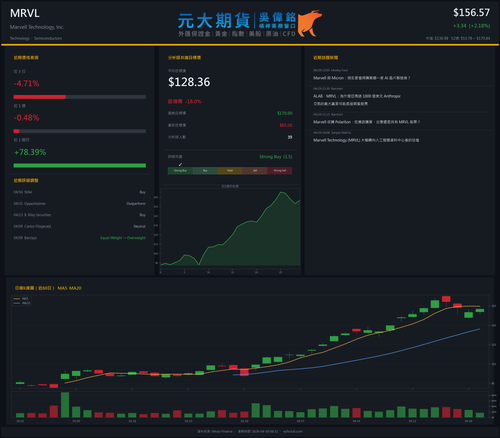
Task: Click the Strong Buy (1.5) consensus label
Action: click(276, 157)
